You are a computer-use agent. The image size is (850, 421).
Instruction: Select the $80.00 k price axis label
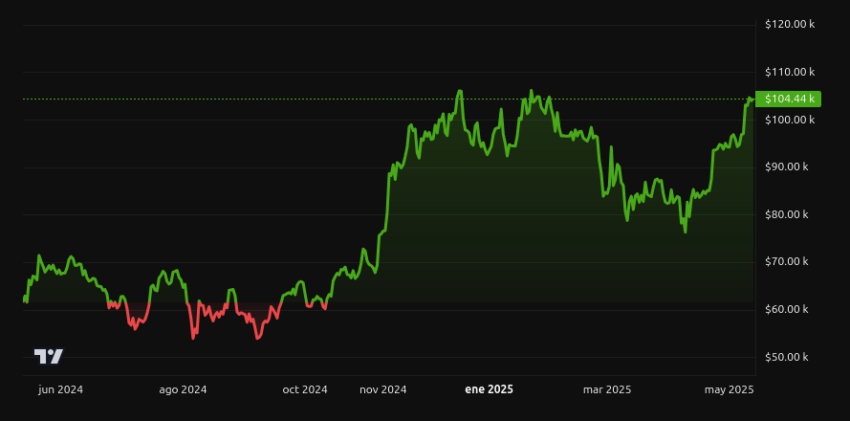click(x=787, y=215)
